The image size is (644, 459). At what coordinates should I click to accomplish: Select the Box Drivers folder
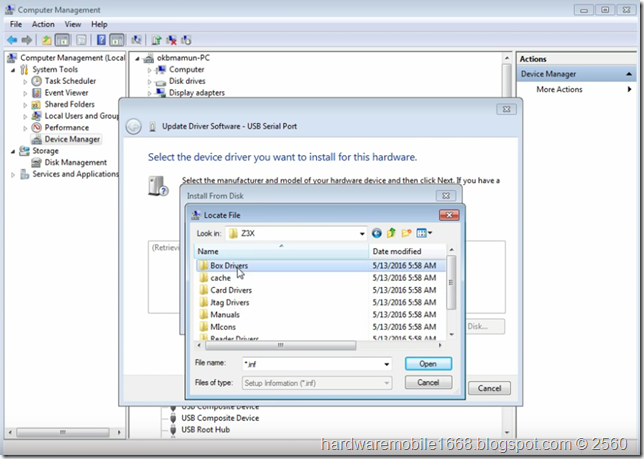click(229, 266)
